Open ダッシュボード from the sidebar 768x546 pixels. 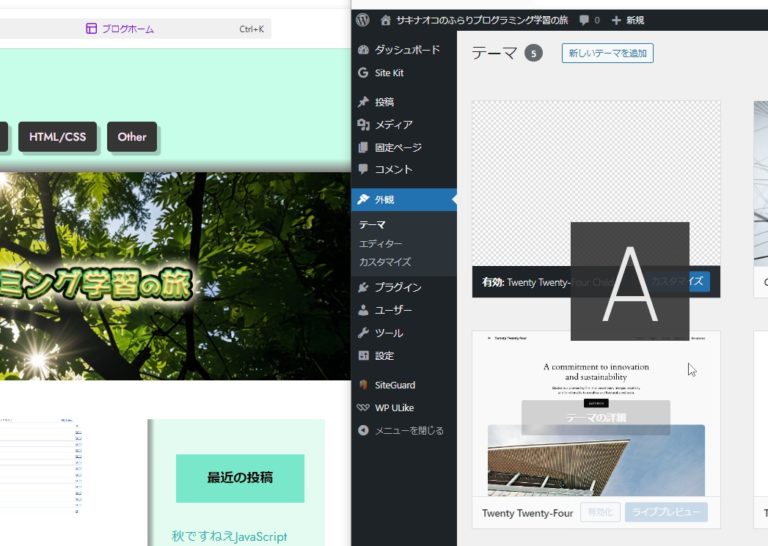404,50
